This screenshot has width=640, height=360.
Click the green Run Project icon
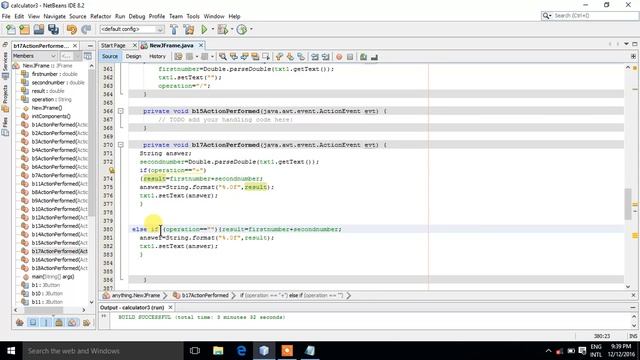coord(204,29)
